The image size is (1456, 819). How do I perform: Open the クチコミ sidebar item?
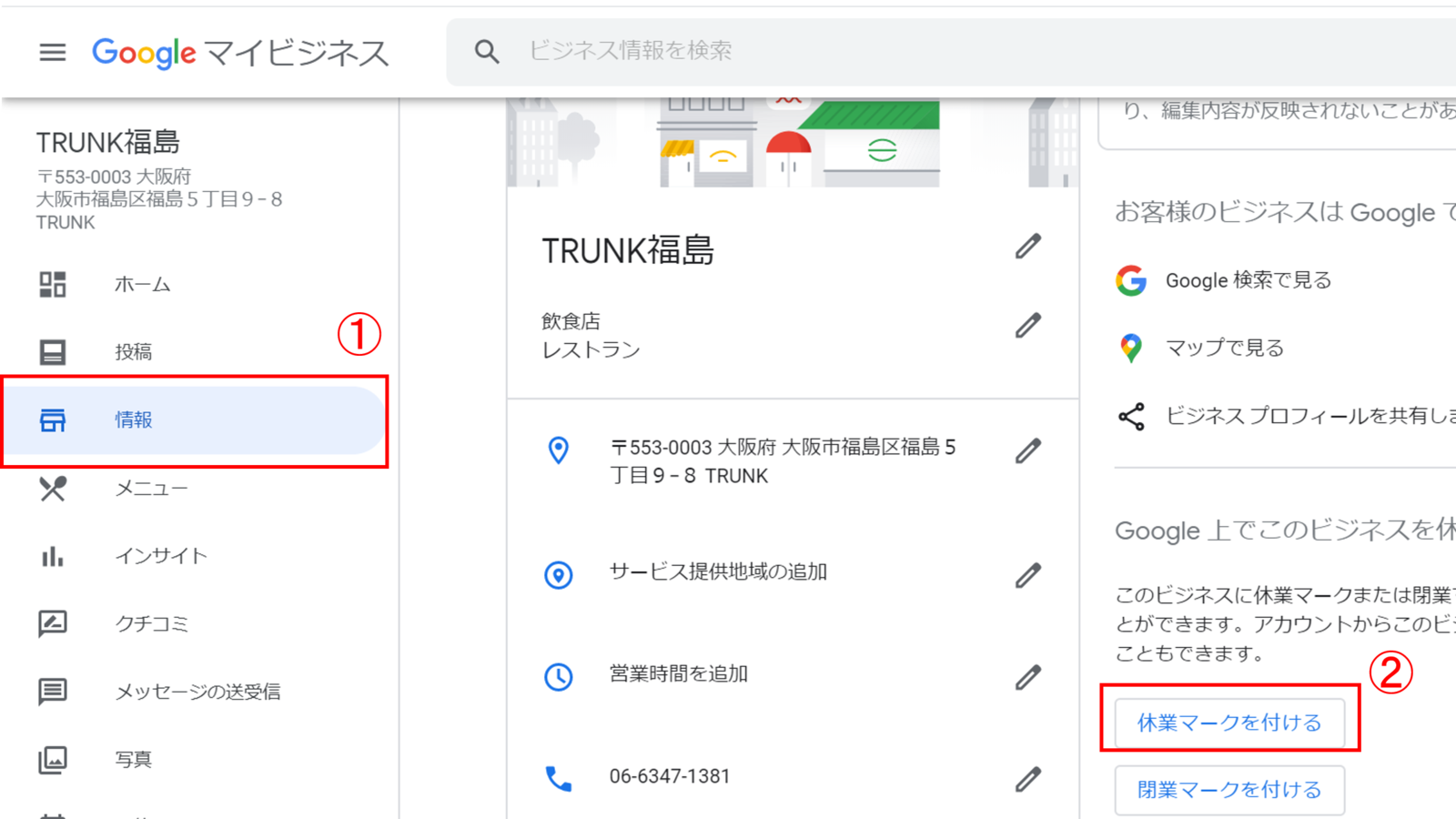tap(195, 624)
